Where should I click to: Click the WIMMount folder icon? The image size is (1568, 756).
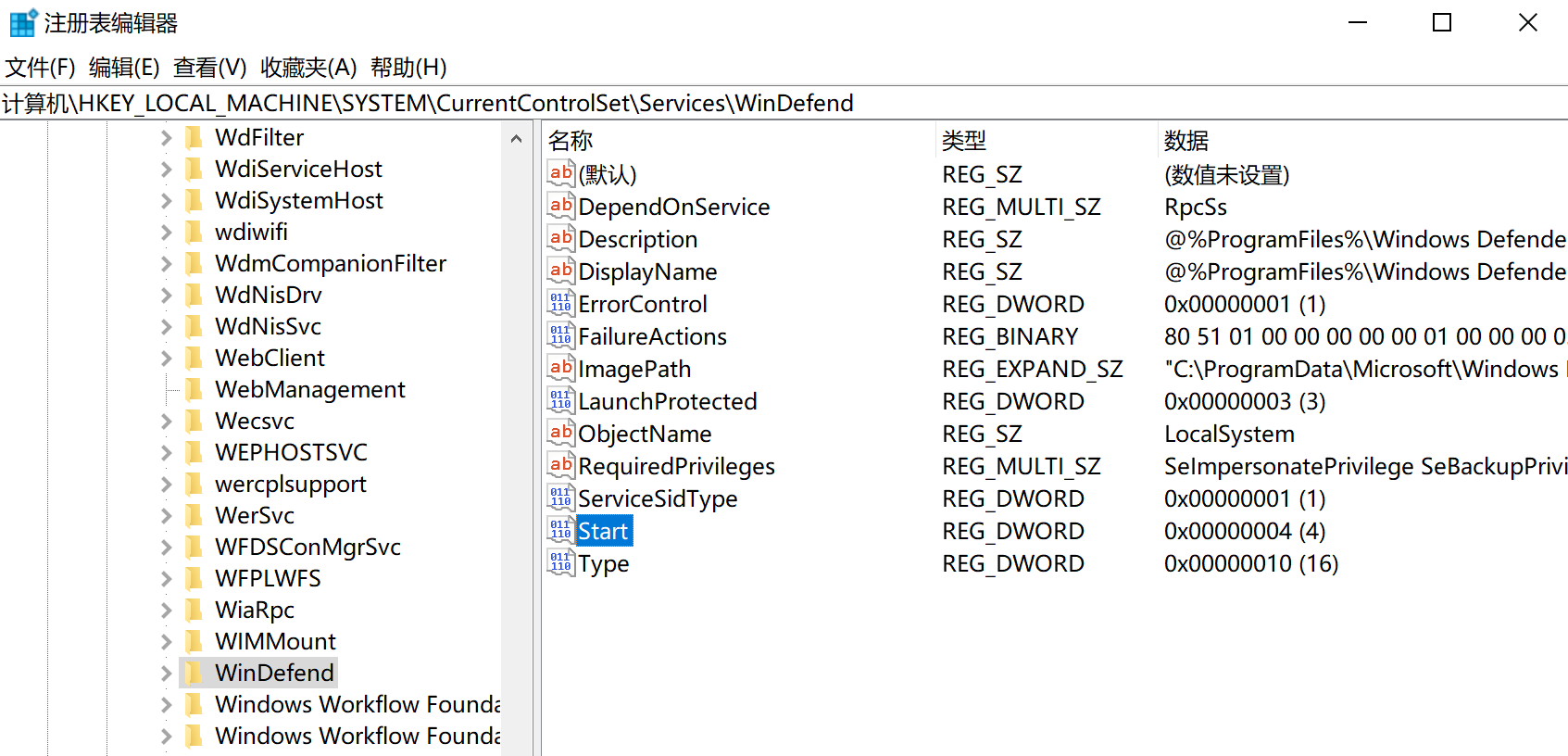194,641
